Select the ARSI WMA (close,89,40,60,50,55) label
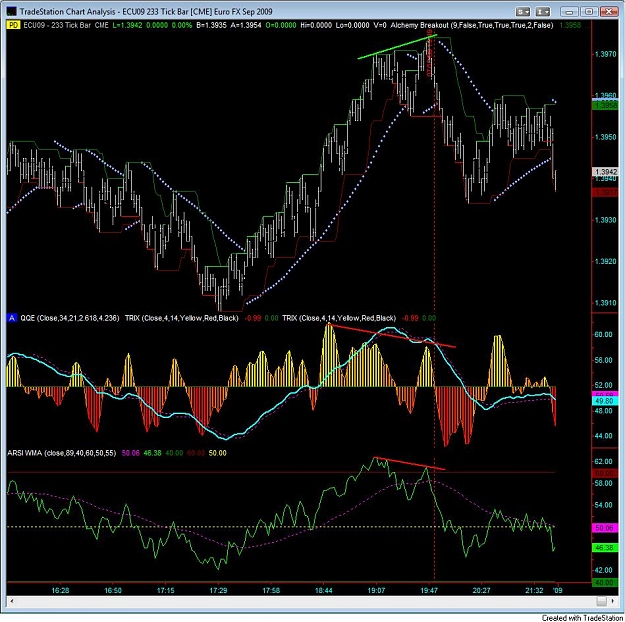This screenshot has height=622, width=625. tap(62, 453)
